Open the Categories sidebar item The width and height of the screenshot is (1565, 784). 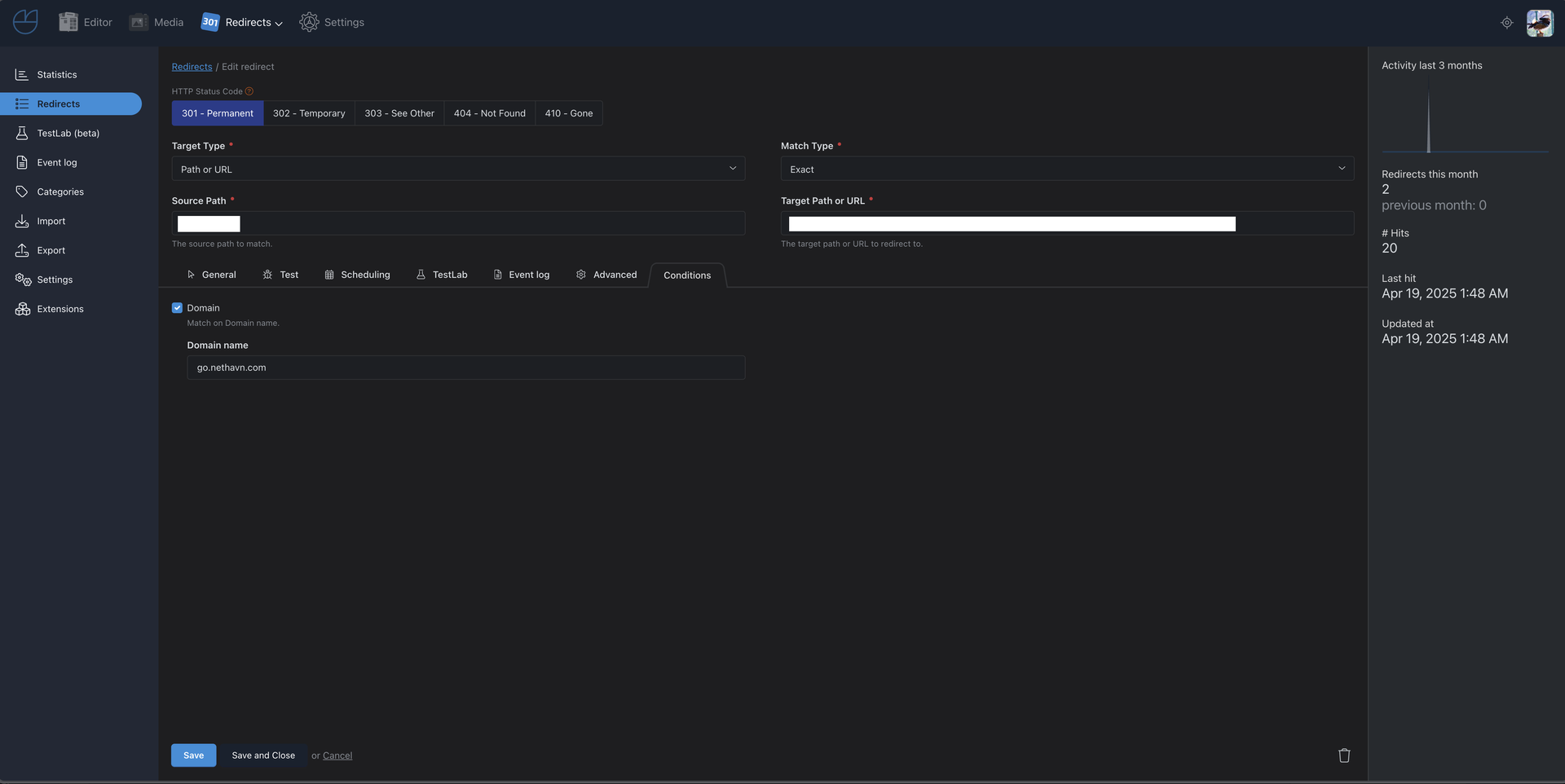[x=60, y=192]
